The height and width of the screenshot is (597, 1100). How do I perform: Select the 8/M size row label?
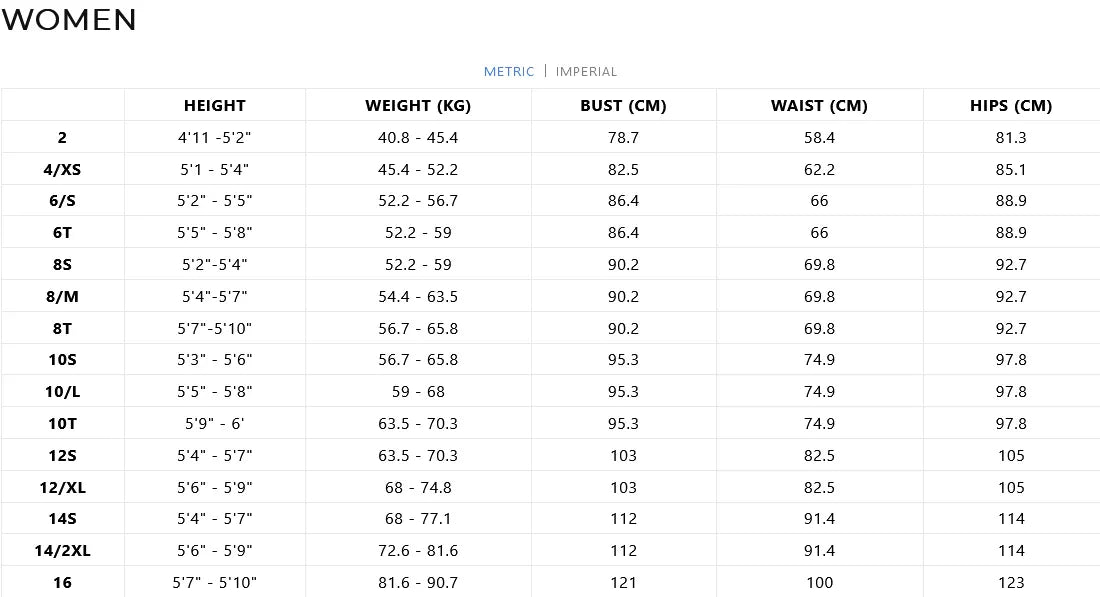pos(62,297)
